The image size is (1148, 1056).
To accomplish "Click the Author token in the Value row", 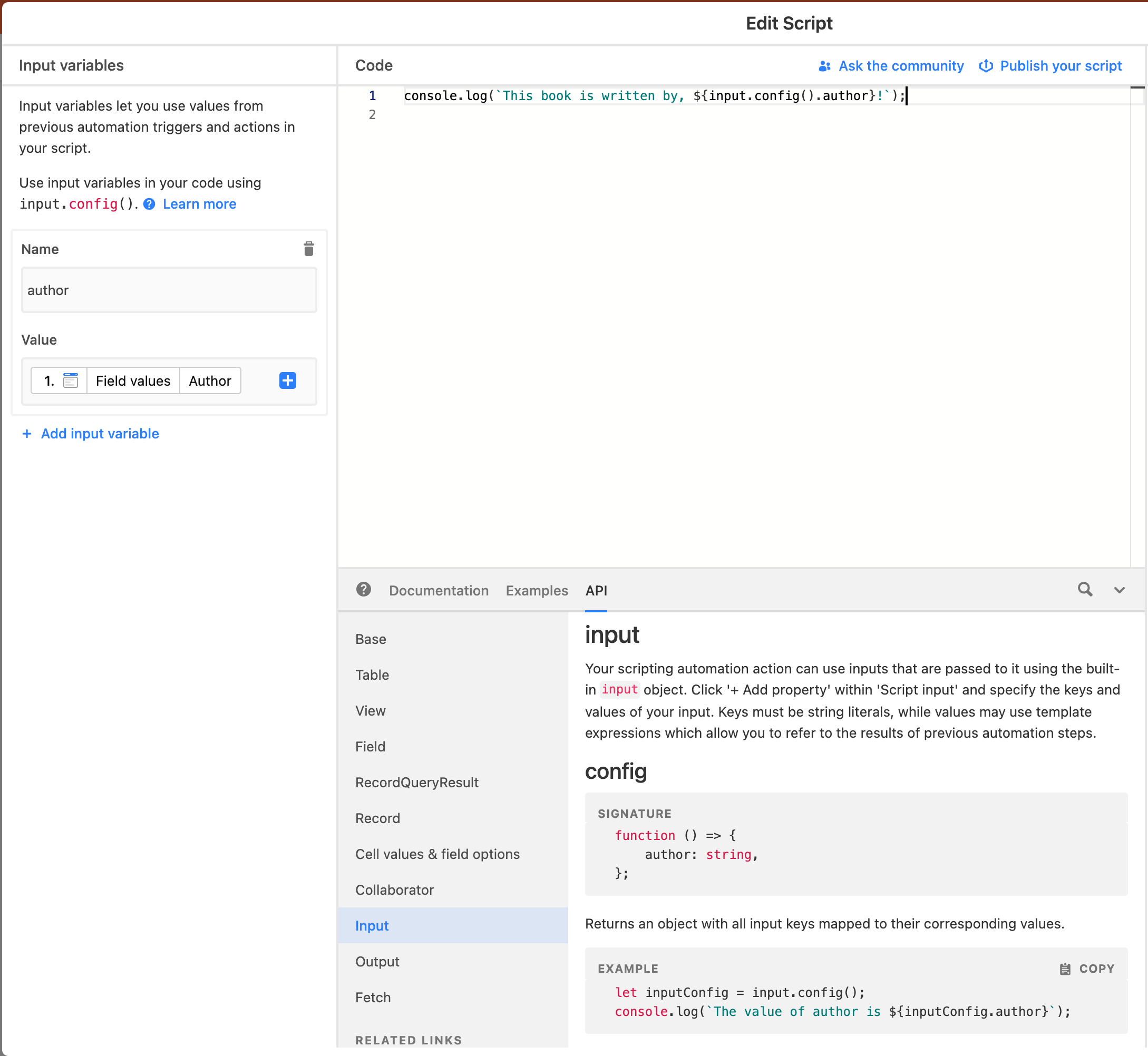I will click(x=210, y=380).
